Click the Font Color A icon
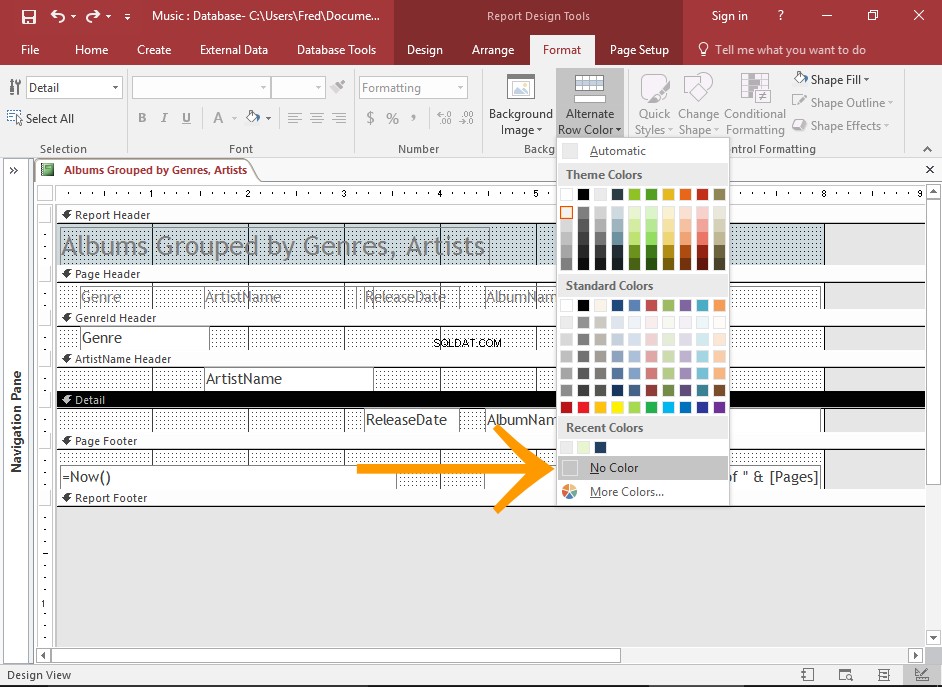Viewport: 942px width, 687px height. click(x=218, y=118)
